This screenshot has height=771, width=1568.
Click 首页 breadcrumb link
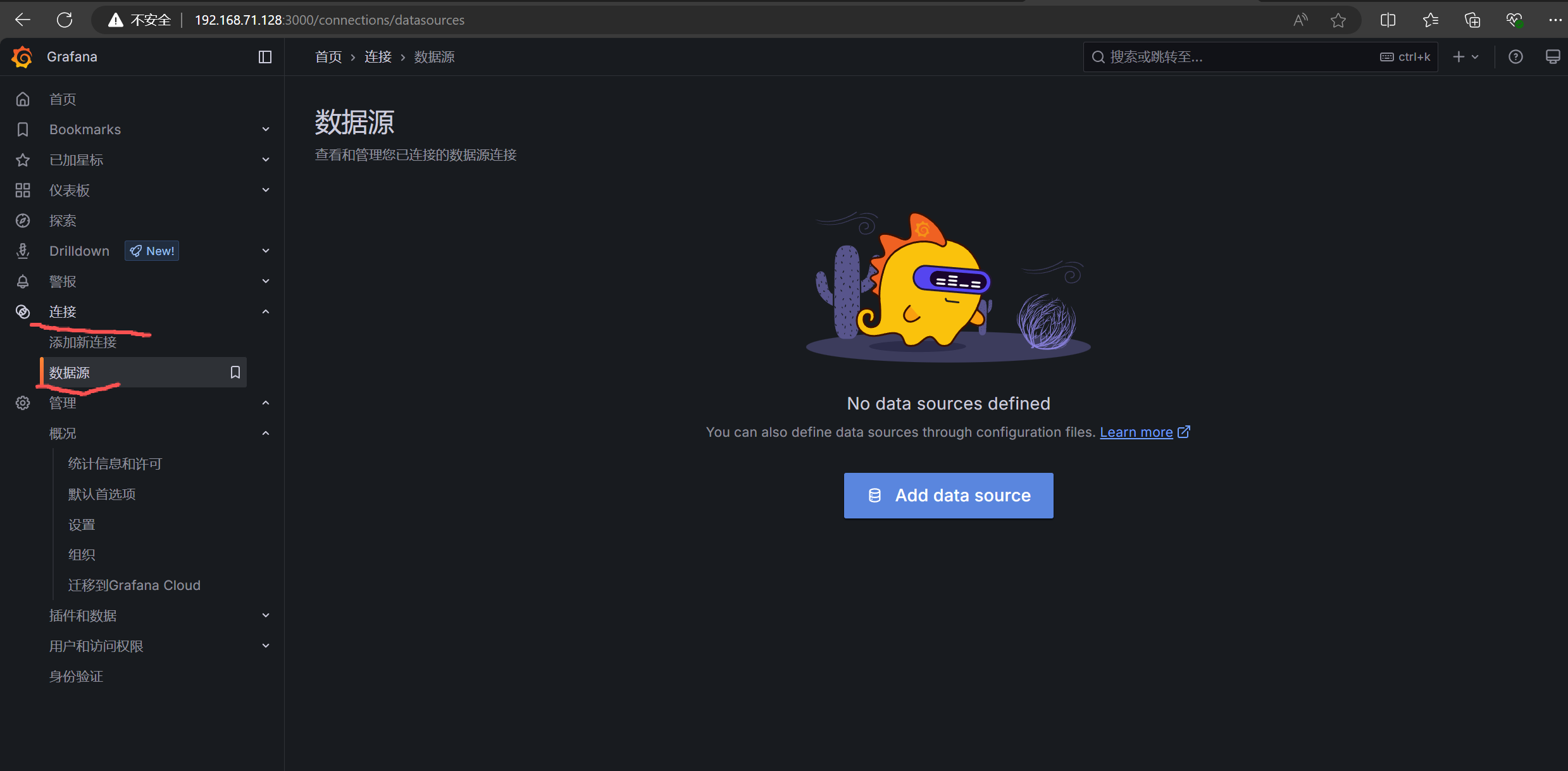click(328, 57)
